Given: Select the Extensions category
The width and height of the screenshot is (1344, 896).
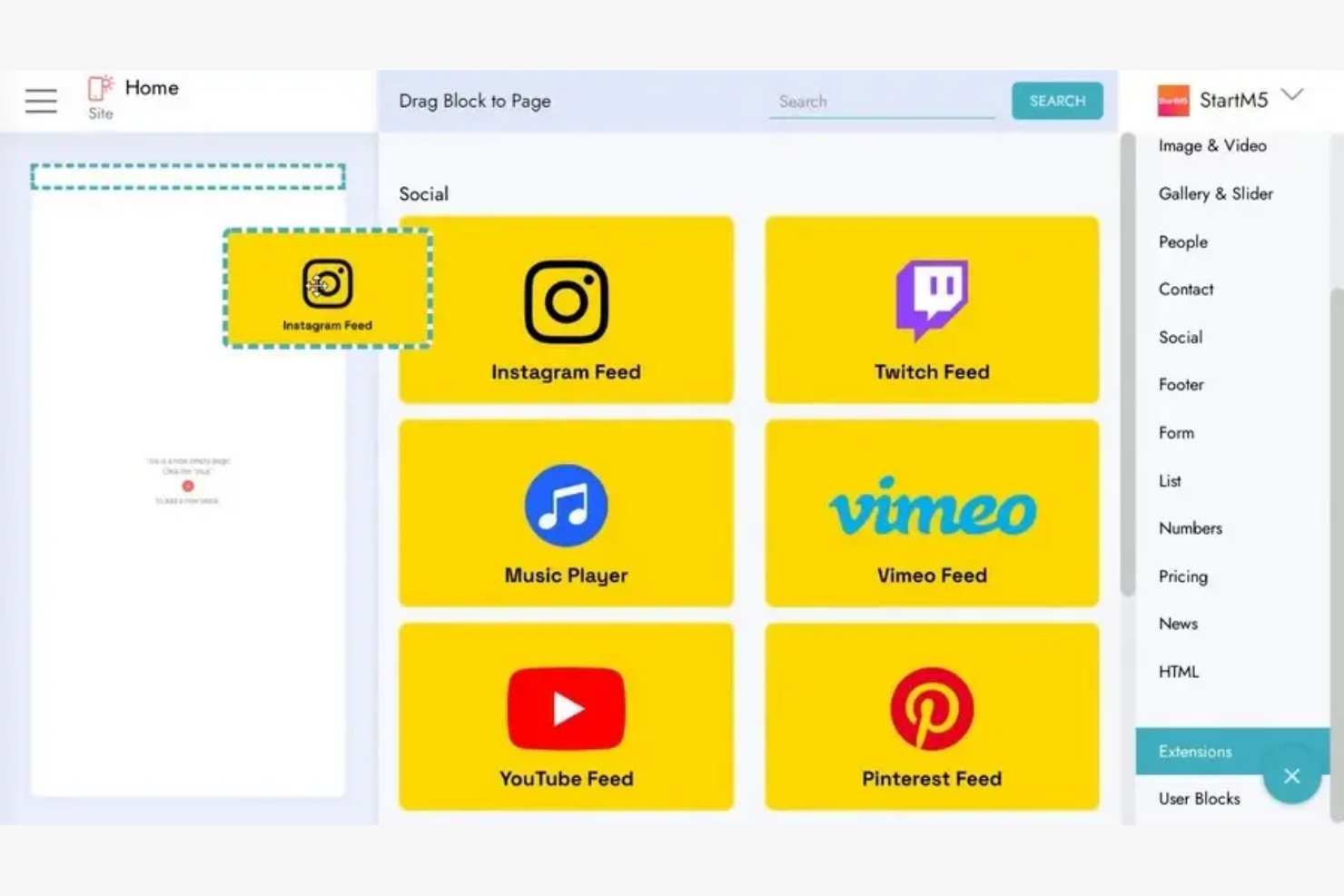Looking at the screenshot, I should (x=1232, y=751).
